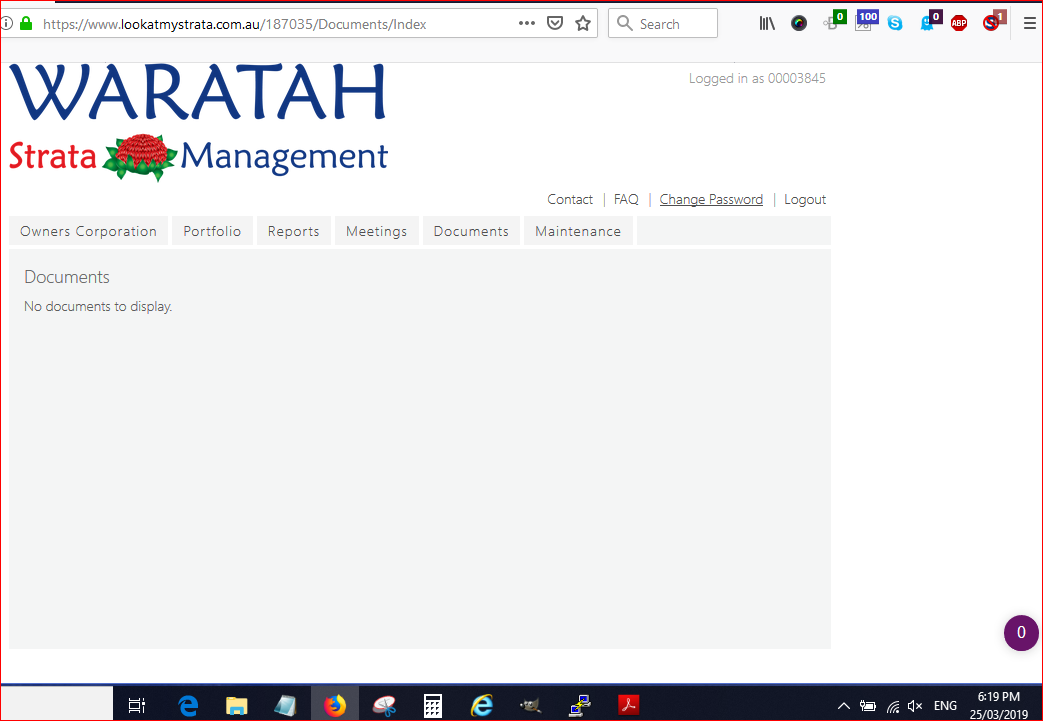Click the Ghostery extension icon
The height and width of the screenshot is (721, 1043).
[928, 22]
